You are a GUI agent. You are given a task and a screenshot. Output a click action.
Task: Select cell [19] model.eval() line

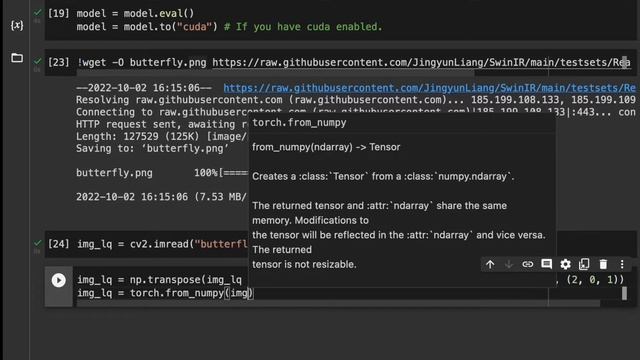click(x=136, y=13)
